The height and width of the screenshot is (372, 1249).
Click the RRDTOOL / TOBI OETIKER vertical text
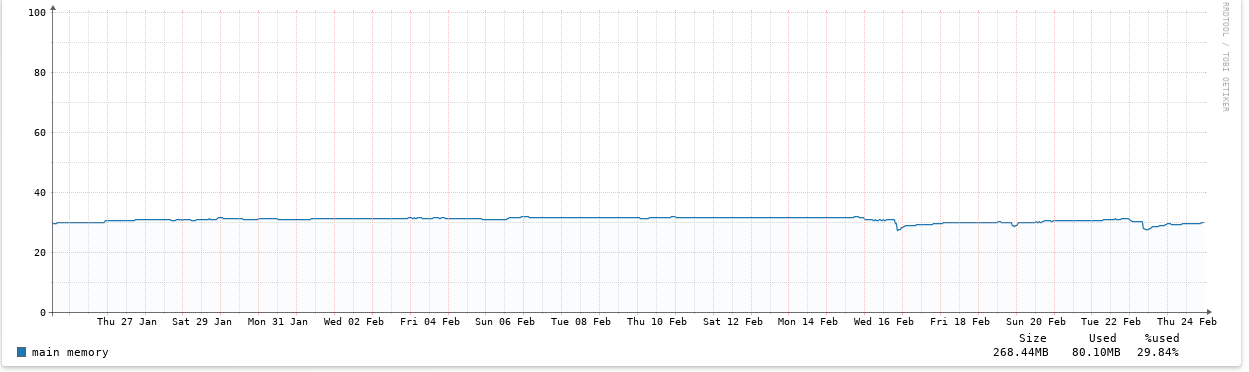tap(1225, 57)
